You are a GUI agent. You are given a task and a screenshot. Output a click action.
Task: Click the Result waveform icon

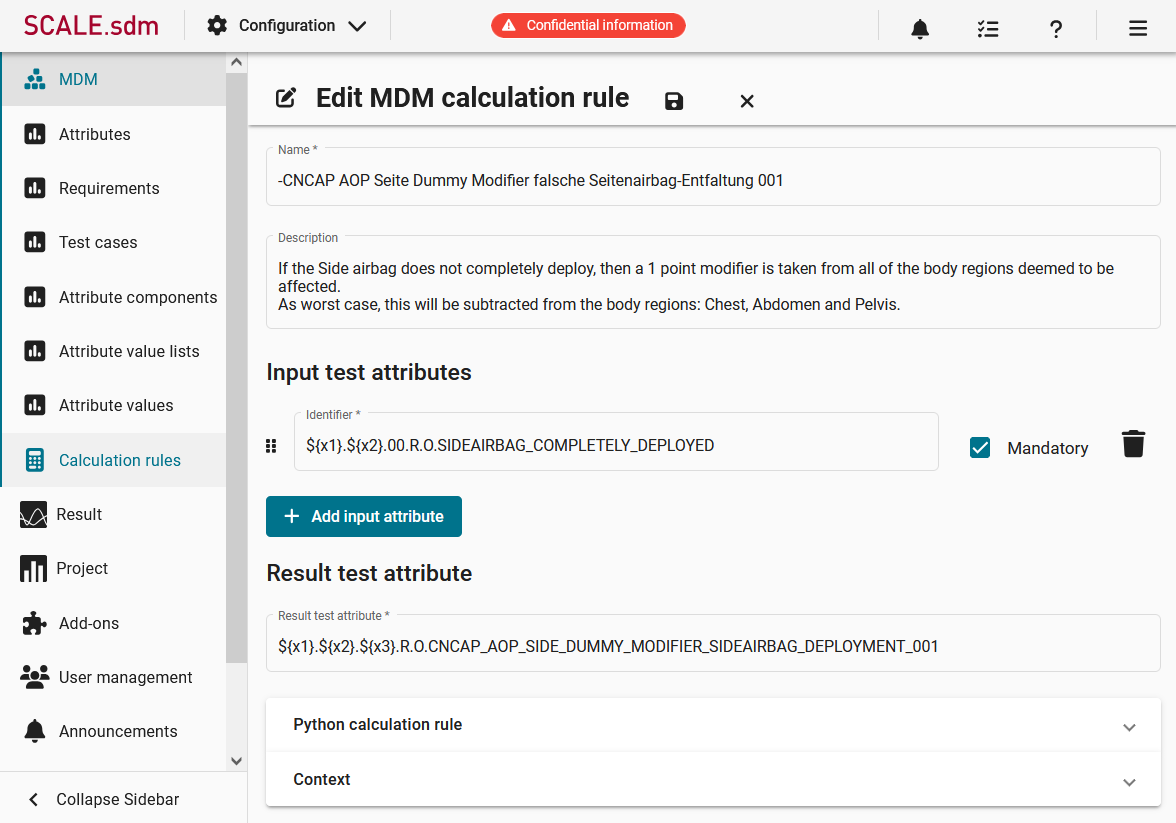tap(33, 515)
